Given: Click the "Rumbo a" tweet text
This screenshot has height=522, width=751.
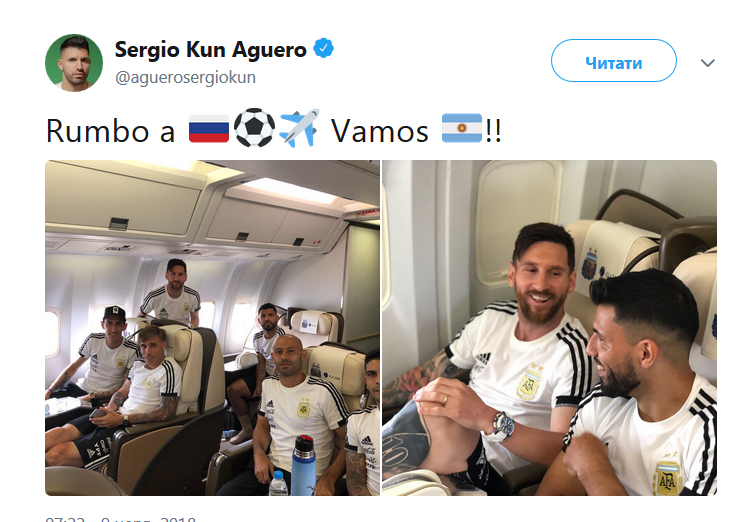Looking at the screenshot, I should click(x=111, y=131).
